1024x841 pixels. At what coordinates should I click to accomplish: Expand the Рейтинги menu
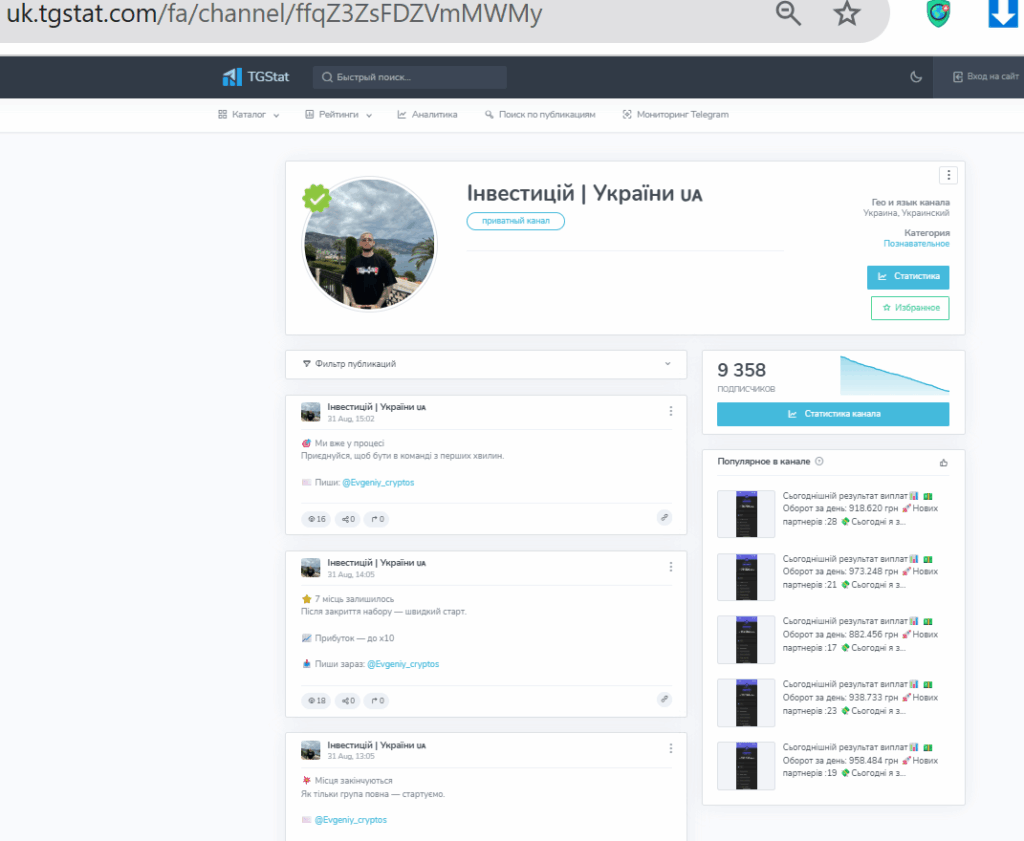tap(338, 115)
